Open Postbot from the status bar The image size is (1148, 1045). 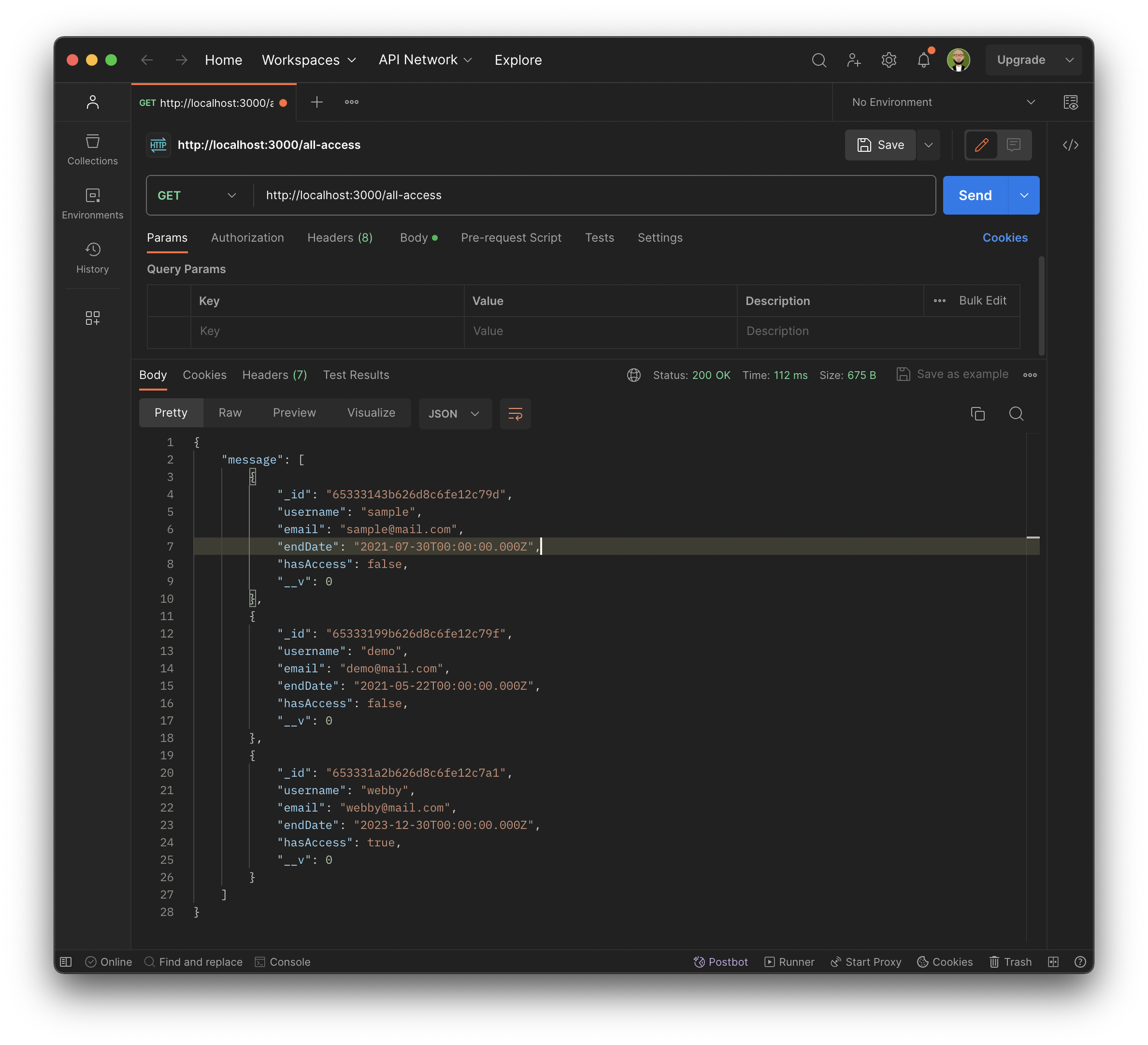point(721,962)
